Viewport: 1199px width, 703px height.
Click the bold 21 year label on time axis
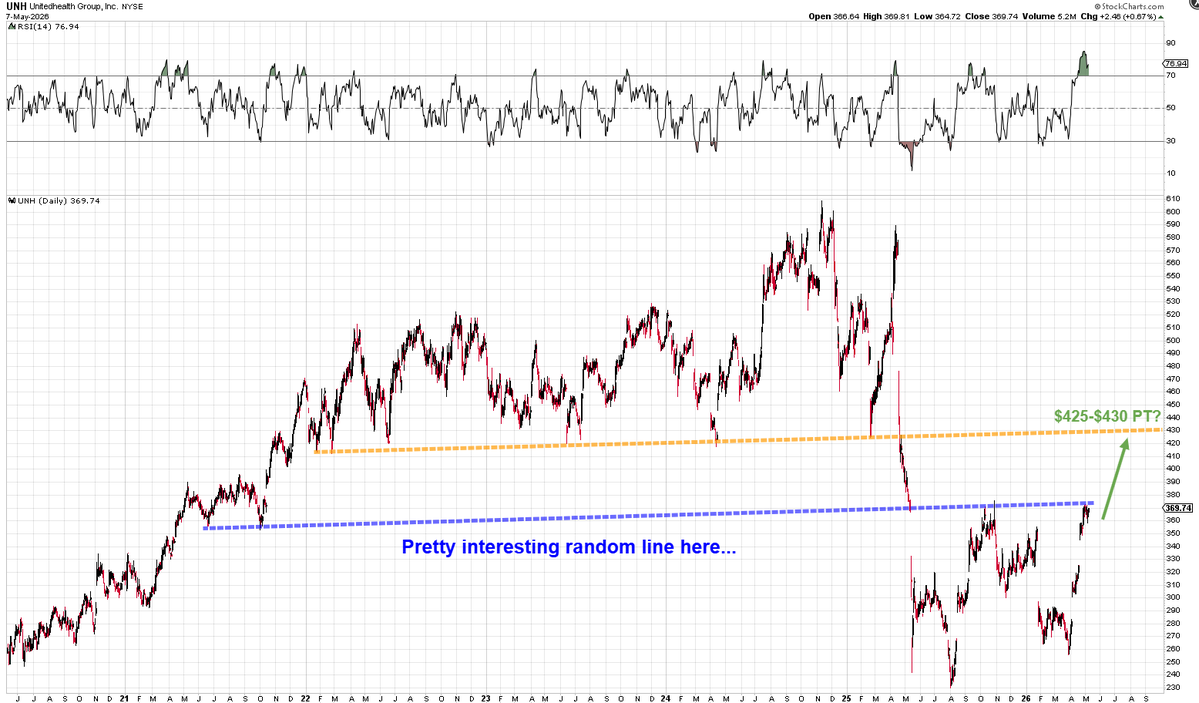coord(124,698)
